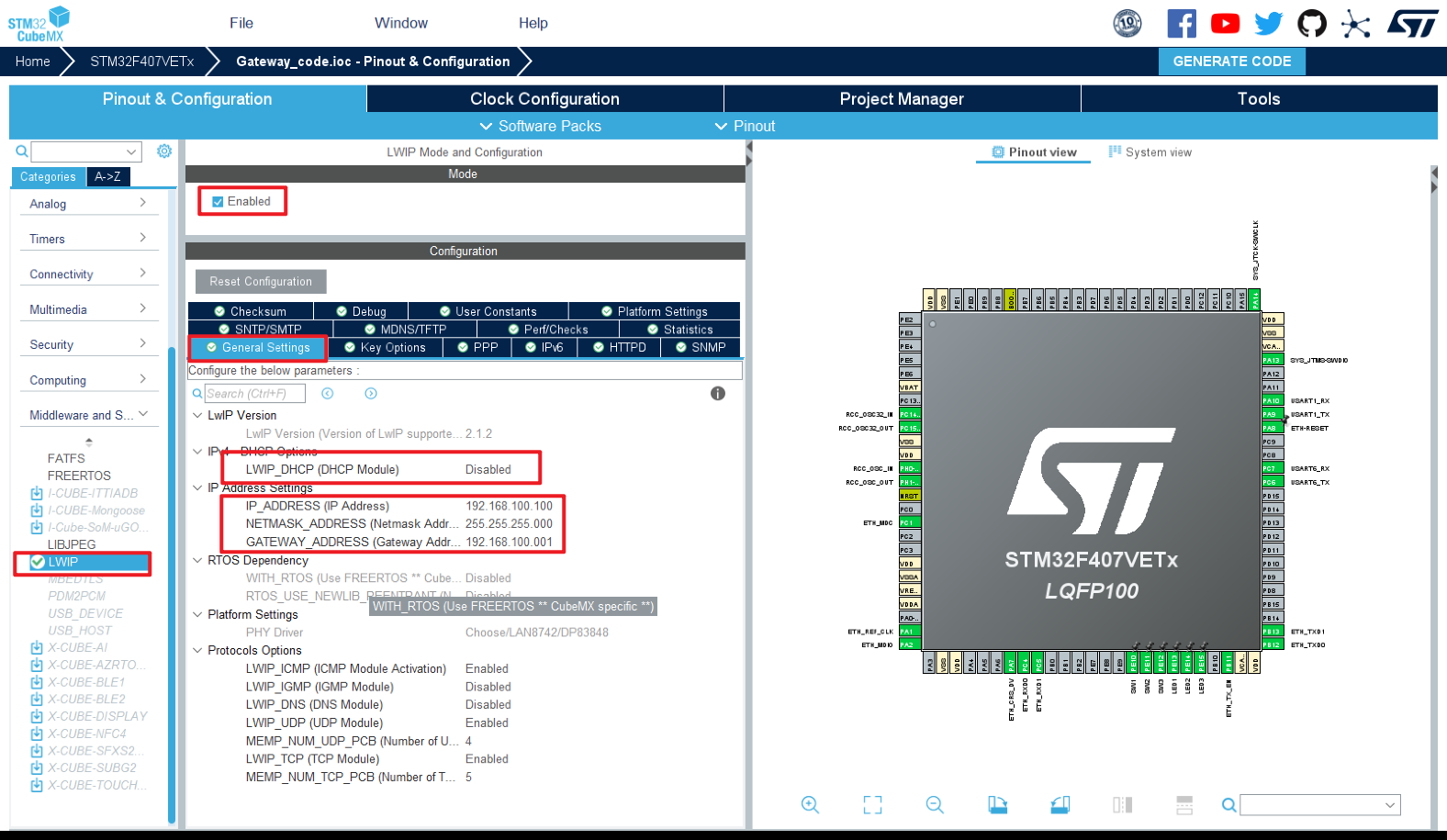Image resolution: width=1447 pixels, height=840 pixels.
Task: Show the parameter info icon
Action: point(718,393)
